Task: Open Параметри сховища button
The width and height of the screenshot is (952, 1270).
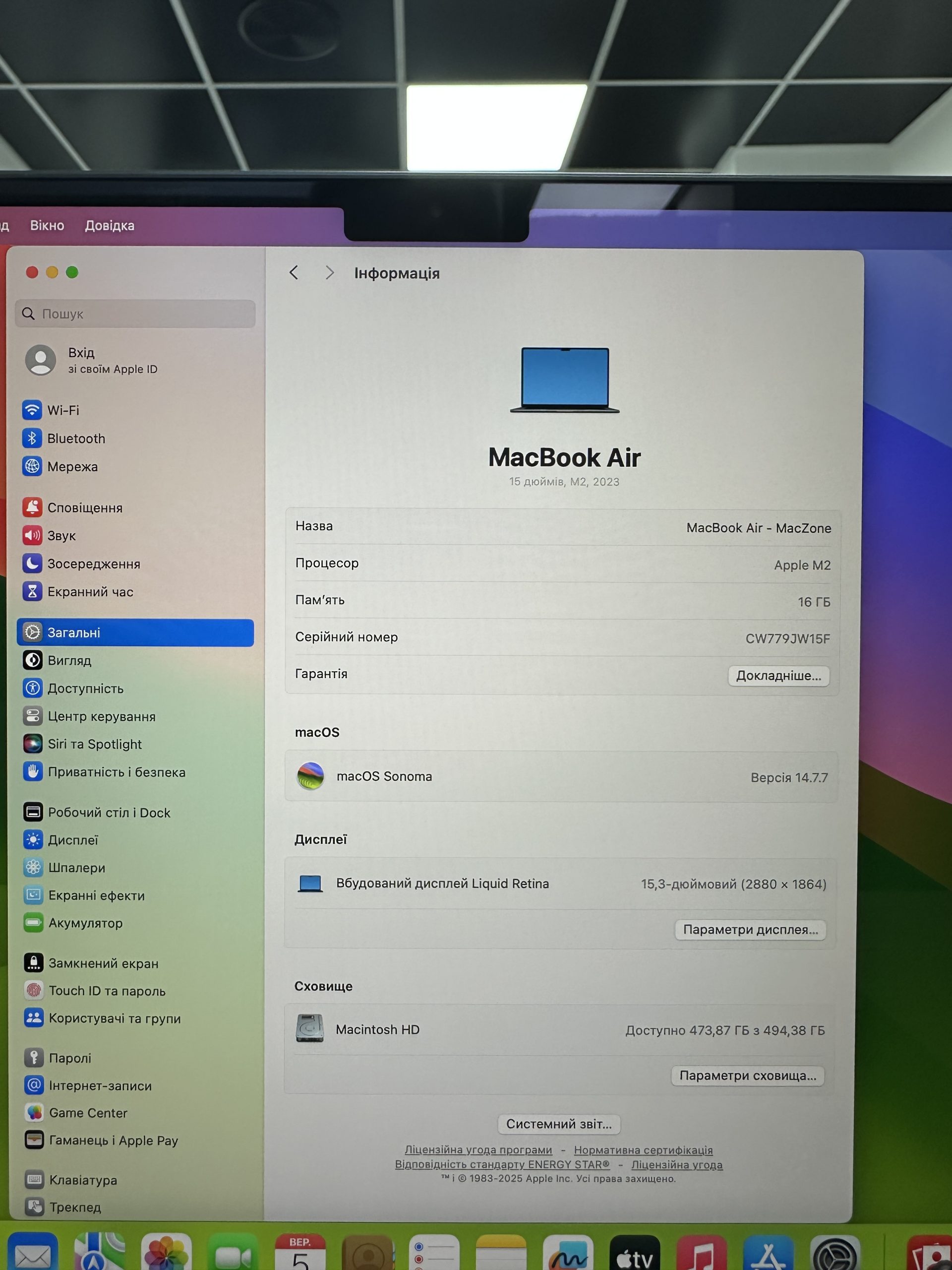Action: click(x=748, y=1076)
